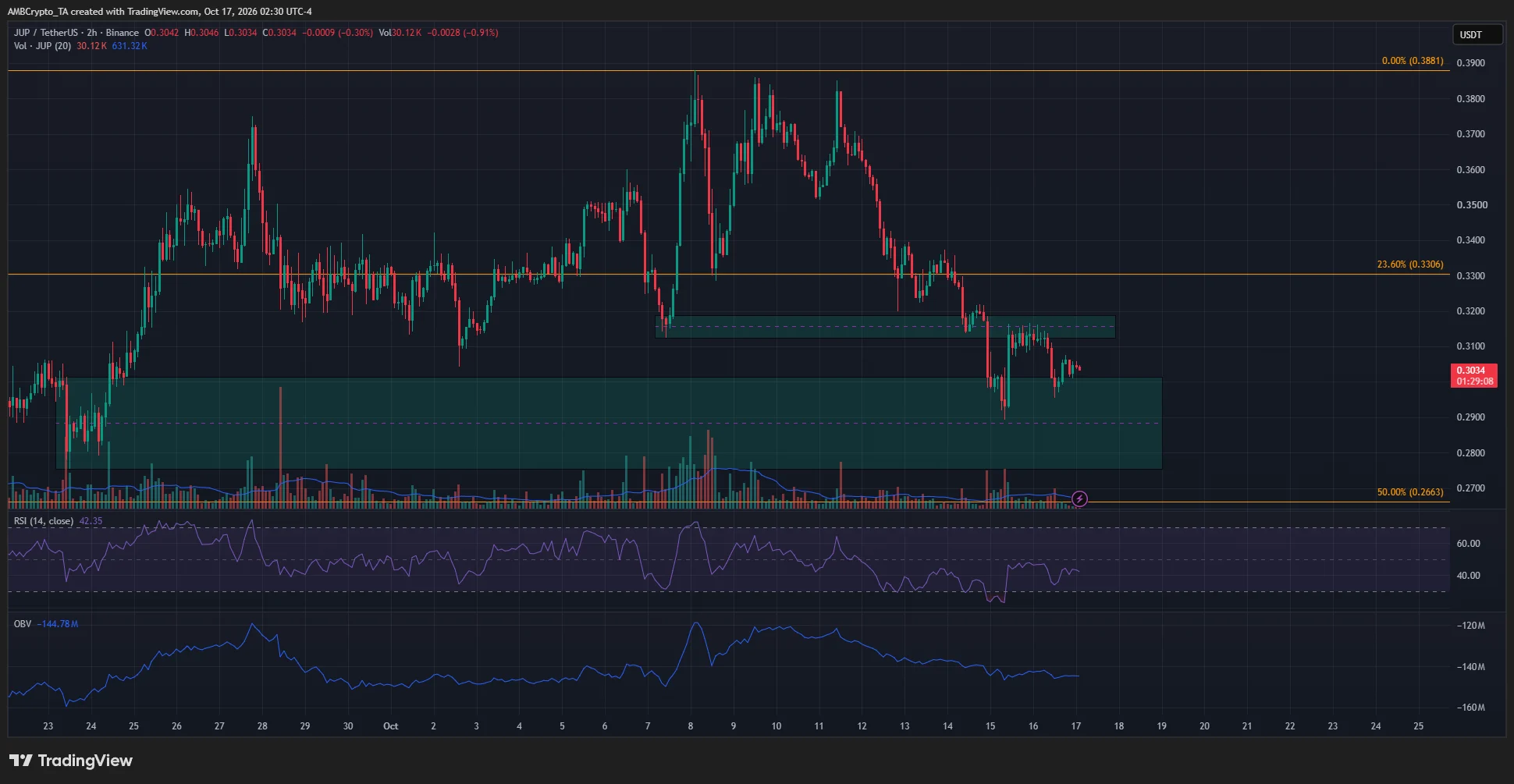This screenshot has width=1514, height=784.
Task: Click the −160M label on OBV axis
Action: pos(1470,708)
